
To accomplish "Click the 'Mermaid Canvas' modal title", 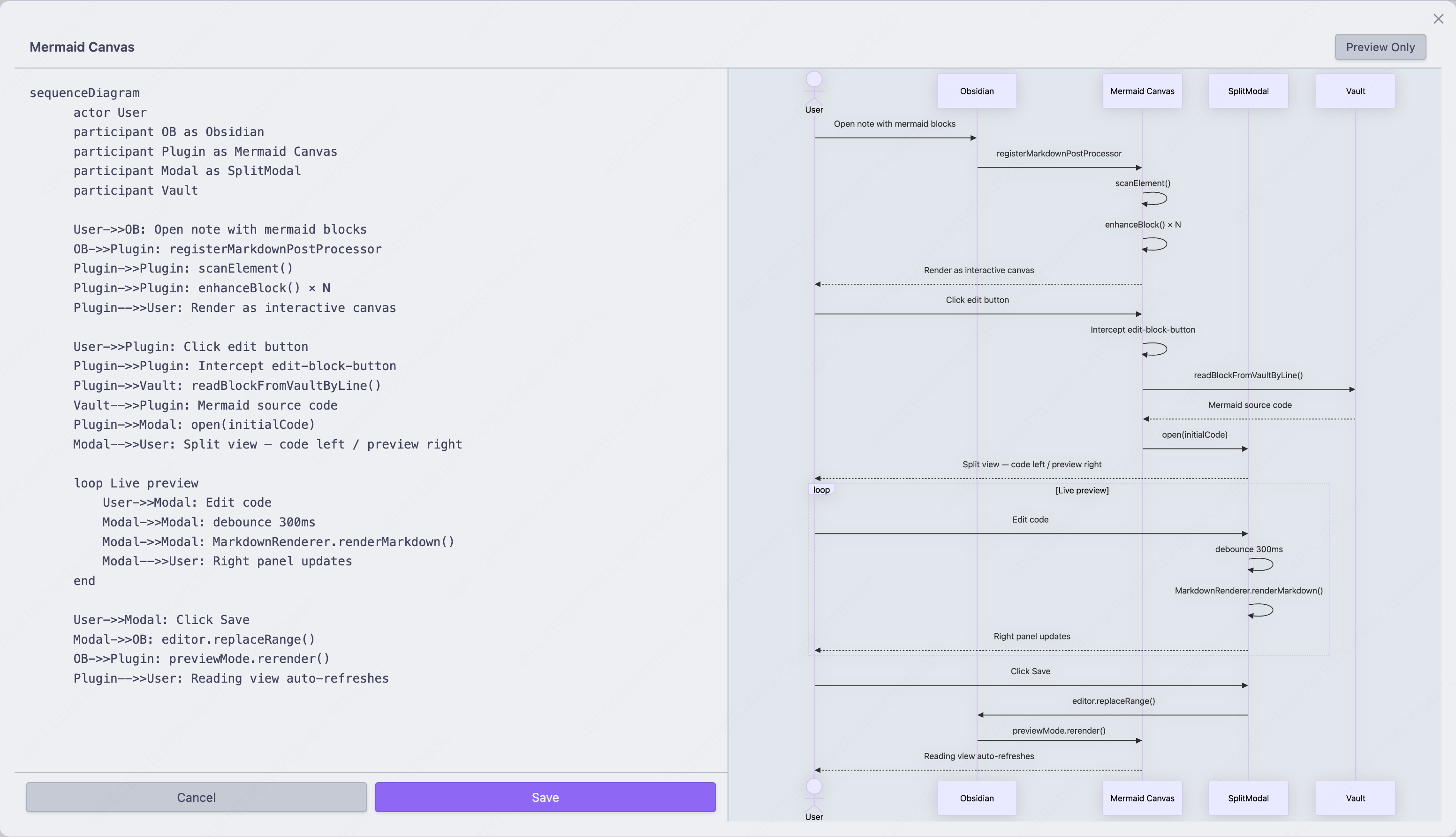I will pyautogui.click(x=82, y=47).
